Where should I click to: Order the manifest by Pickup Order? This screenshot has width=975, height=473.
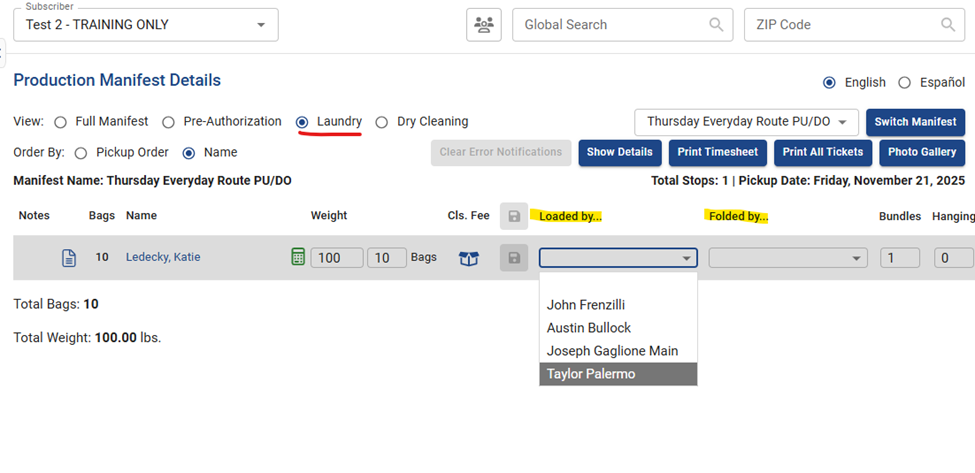coord(82,153)
